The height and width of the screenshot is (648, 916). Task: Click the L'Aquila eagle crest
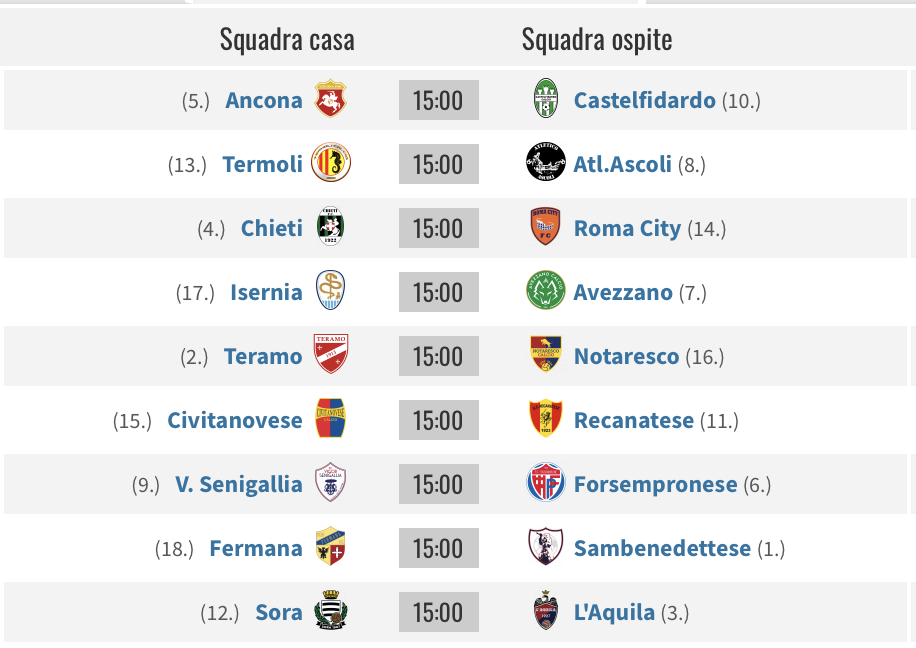(x=546, y=611)
